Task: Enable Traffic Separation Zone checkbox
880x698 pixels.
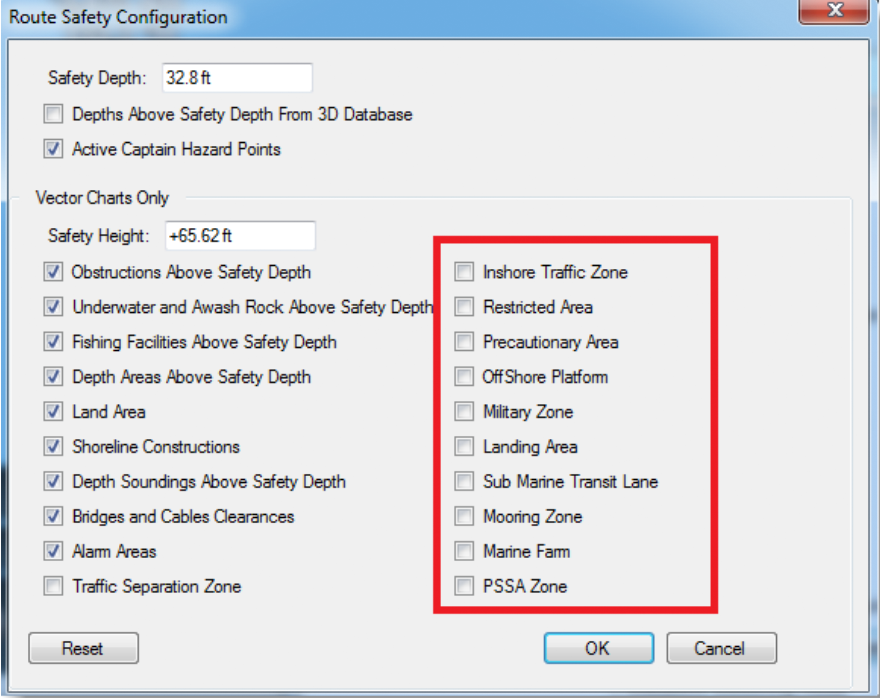Action: (x=53, y=586)
